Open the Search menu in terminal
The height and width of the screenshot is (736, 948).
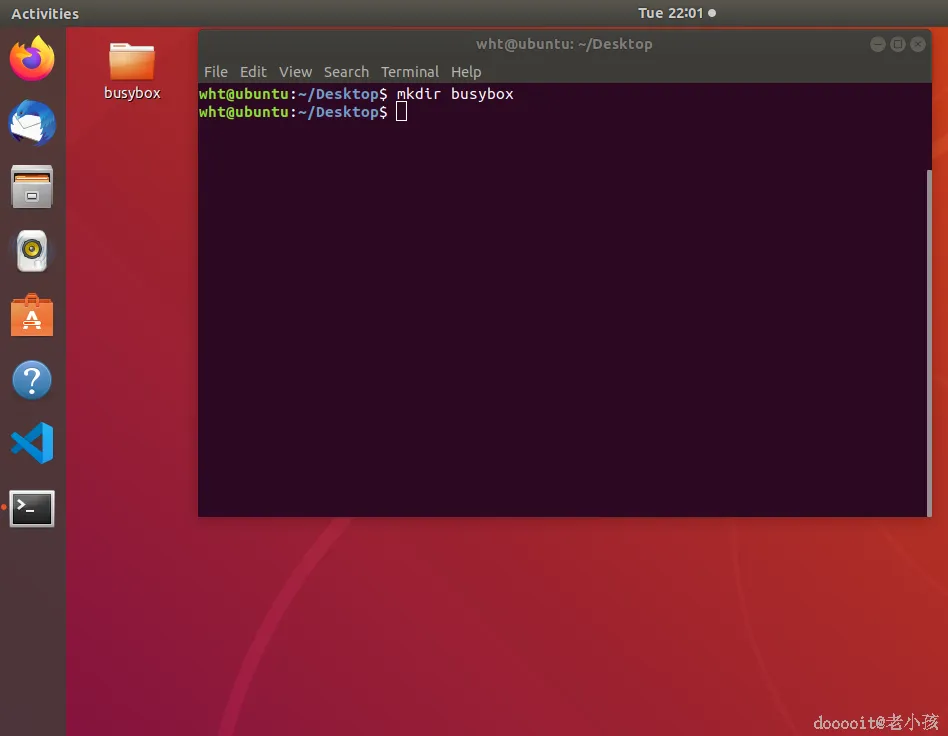pos(346,72)
